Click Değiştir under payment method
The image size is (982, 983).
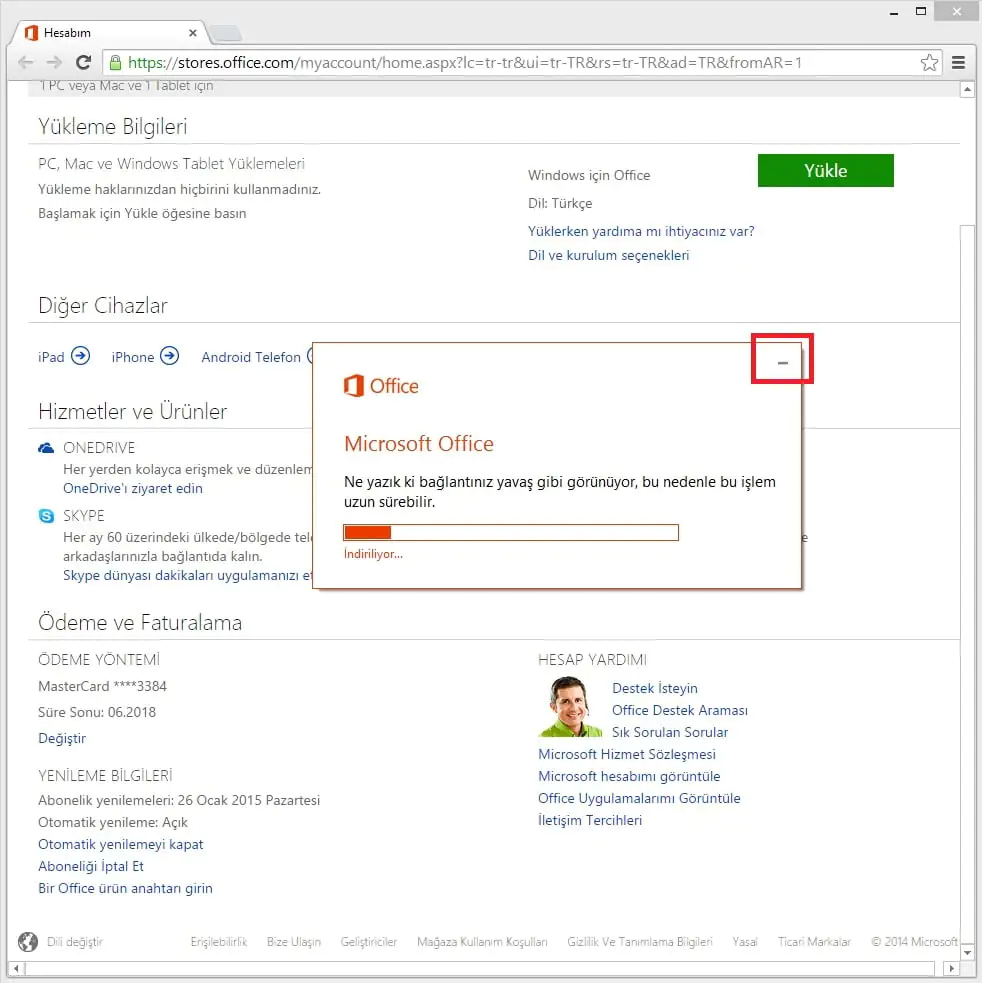(x=61, y=738)
